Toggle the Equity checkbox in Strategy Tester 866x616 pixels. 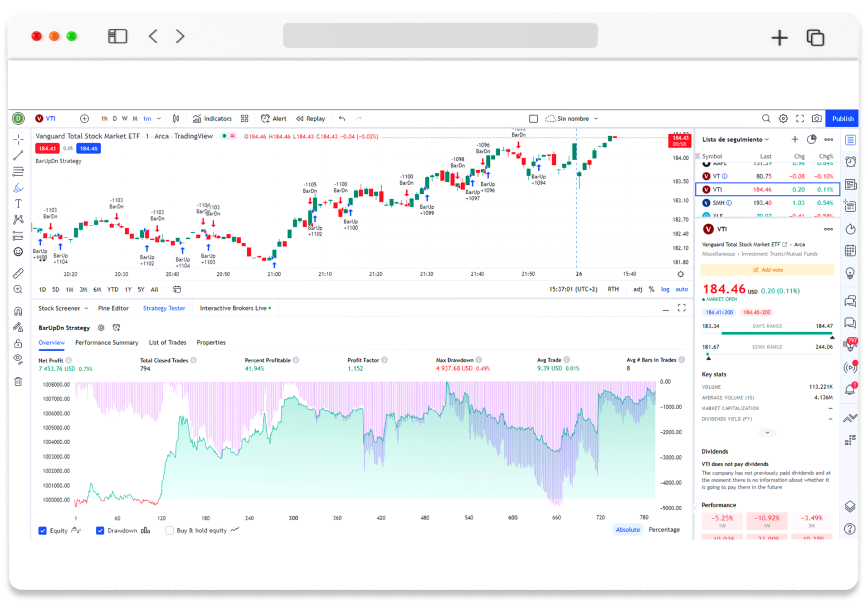43,531
